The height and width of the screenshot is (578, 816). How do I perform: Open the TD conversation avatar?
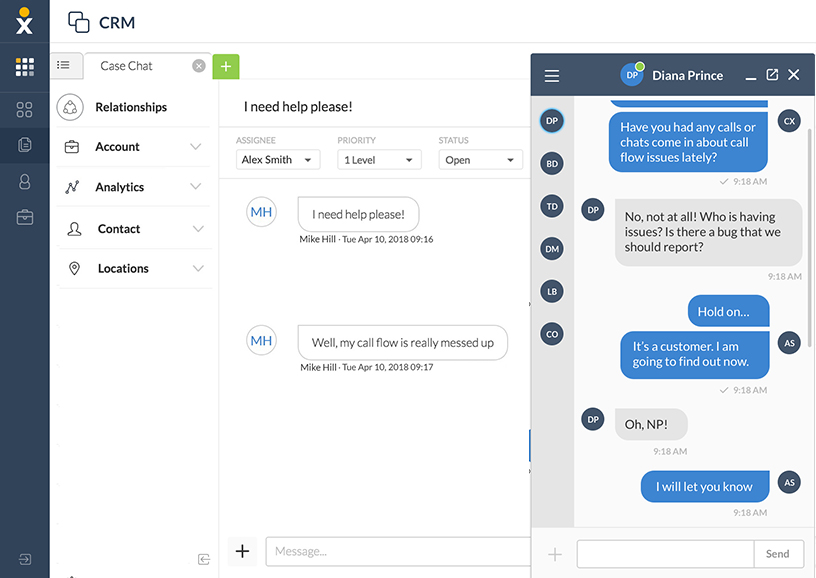552,205
